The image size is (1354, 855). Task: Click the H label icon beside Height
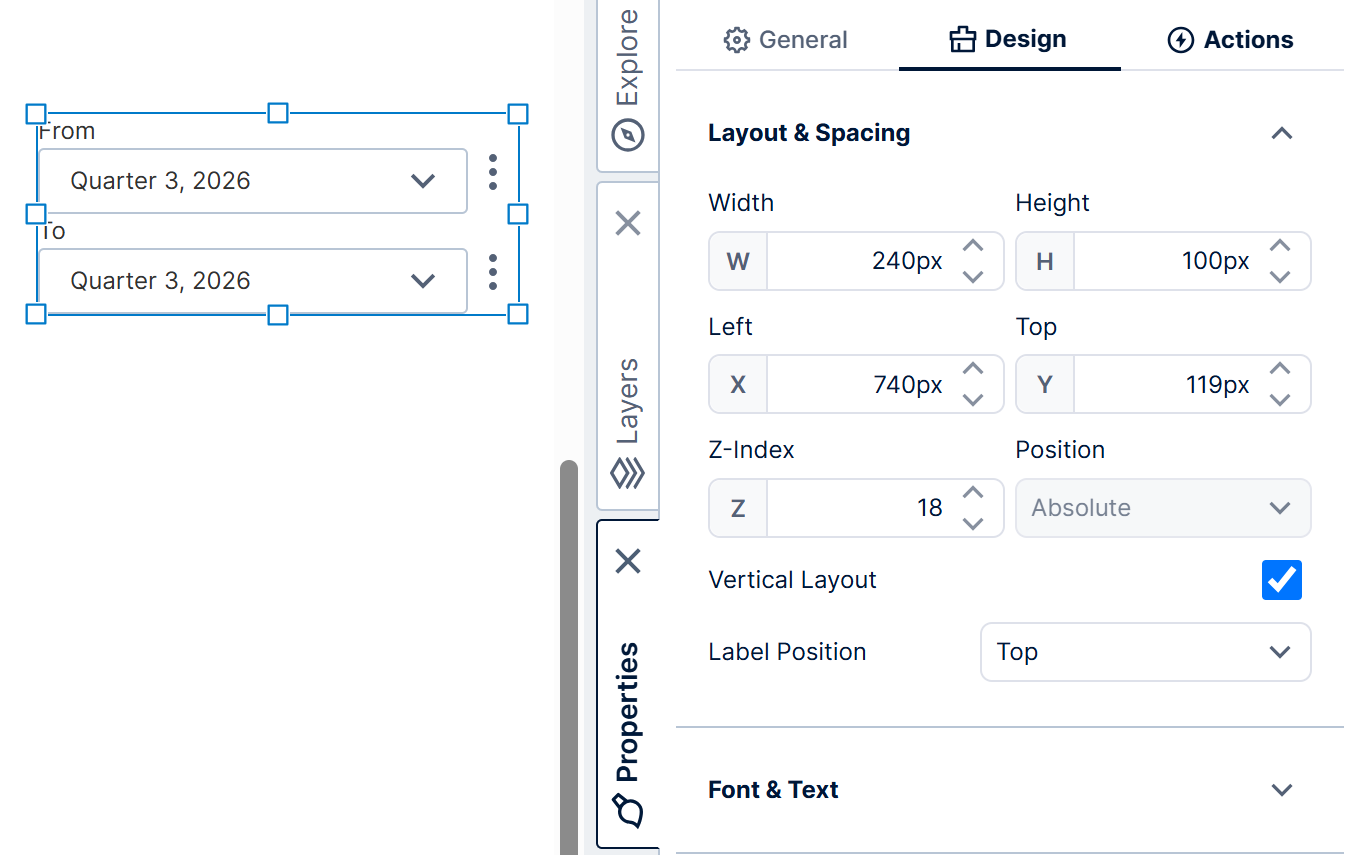point(1045,262)
